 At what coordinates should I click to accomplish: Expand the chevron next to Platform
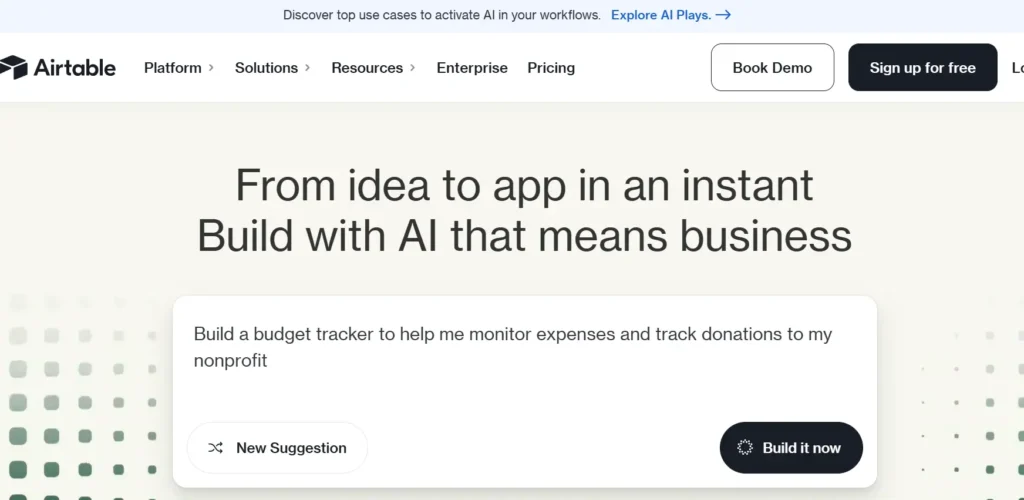211,68
